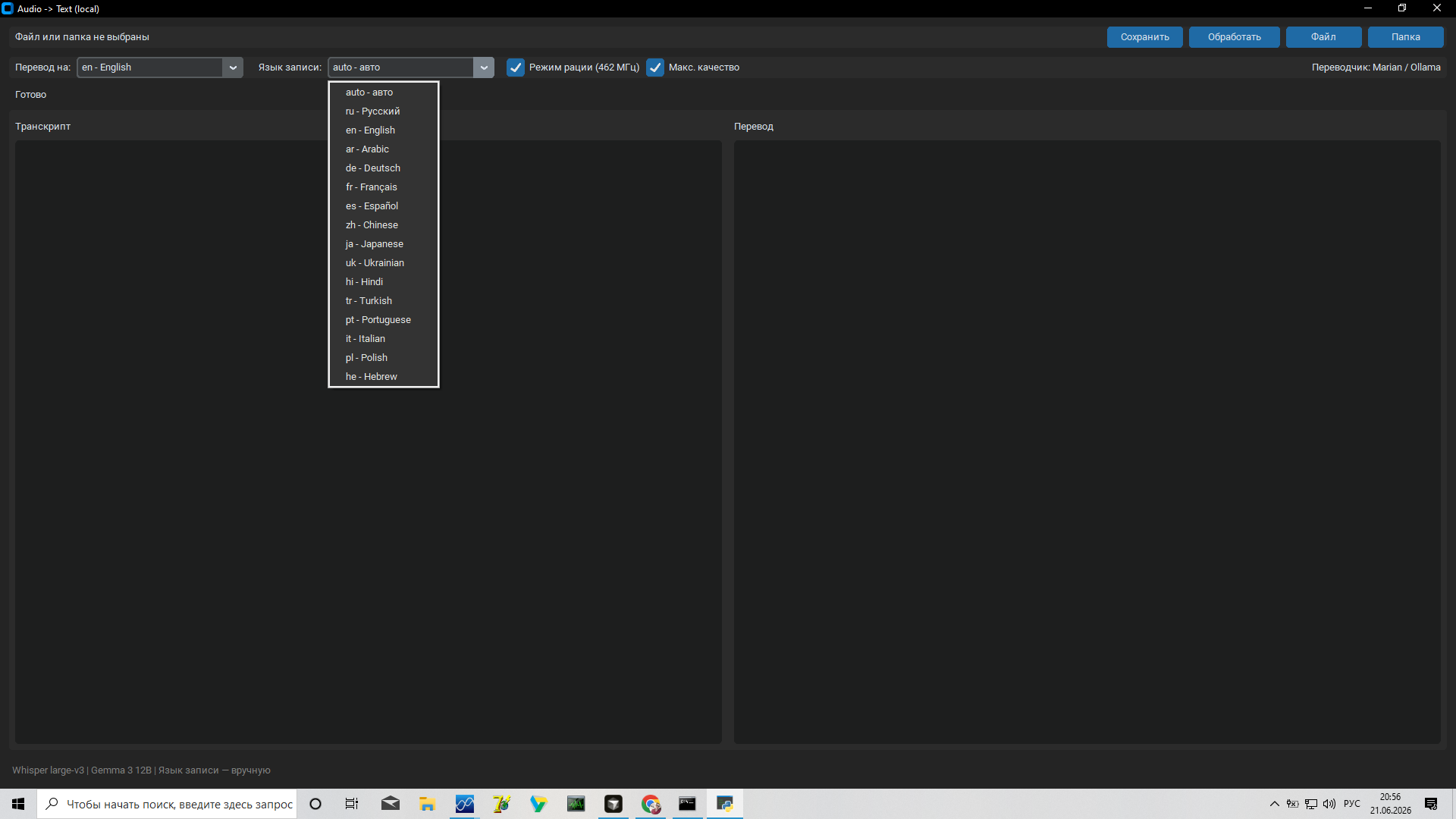Viewport: 1456px width, 819px height.
Task: Click the Папка button to choose a folder
Action: (1405, 37)
